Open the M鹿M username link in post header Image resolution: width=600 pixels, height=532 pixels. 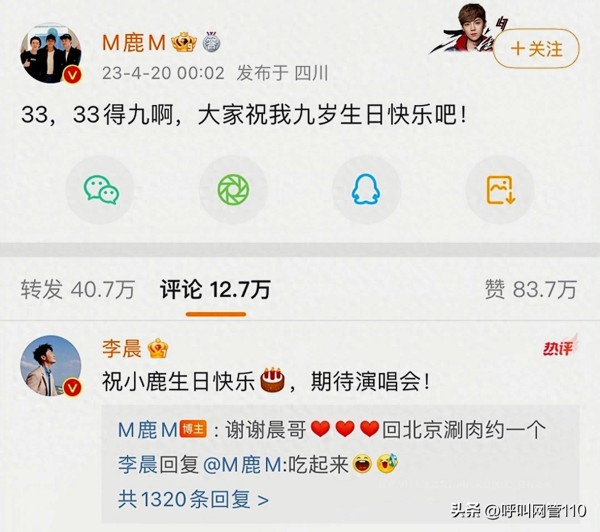pos(134,42)
